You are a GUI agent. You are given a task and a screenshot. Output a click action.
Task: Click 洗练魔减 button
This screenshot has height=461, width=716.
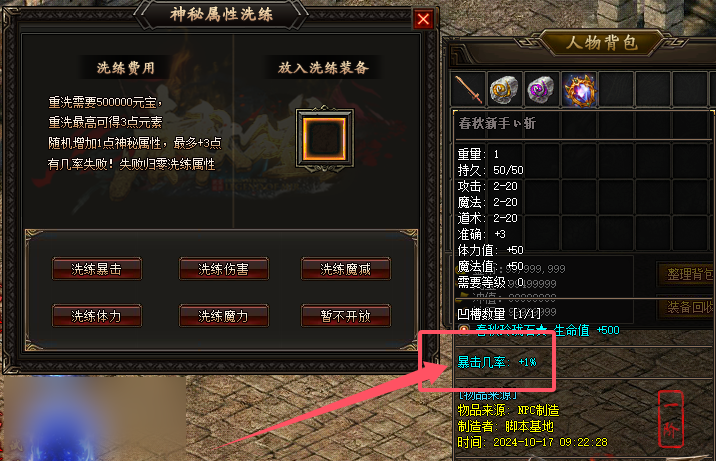click(346, 269)
